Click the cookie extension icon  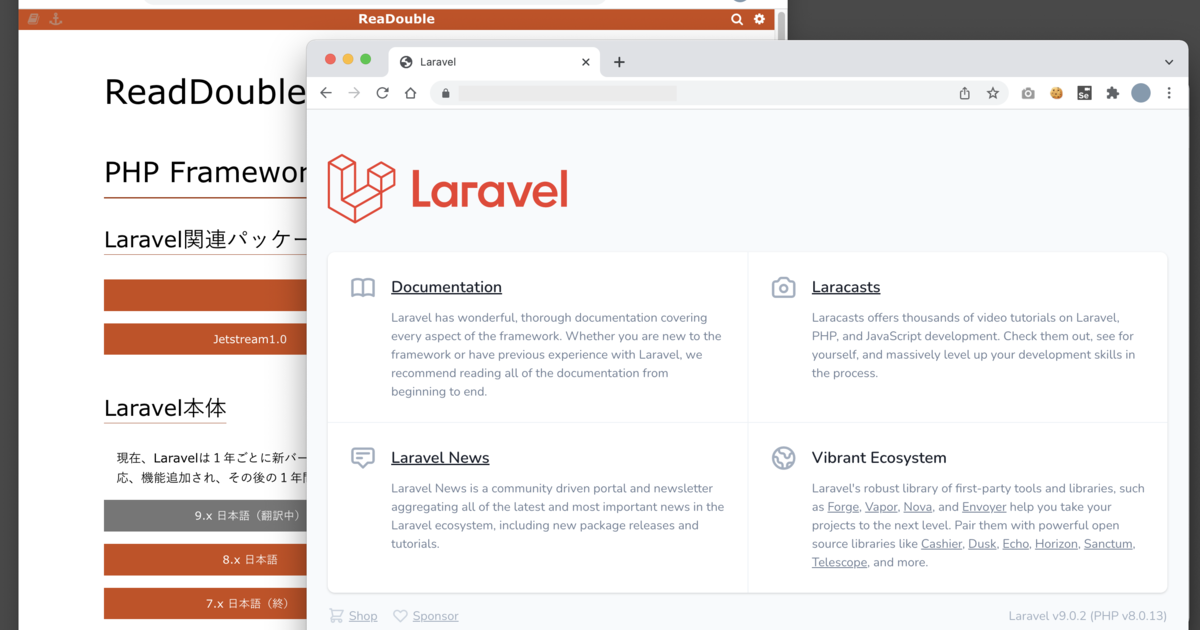(1056, 93)
